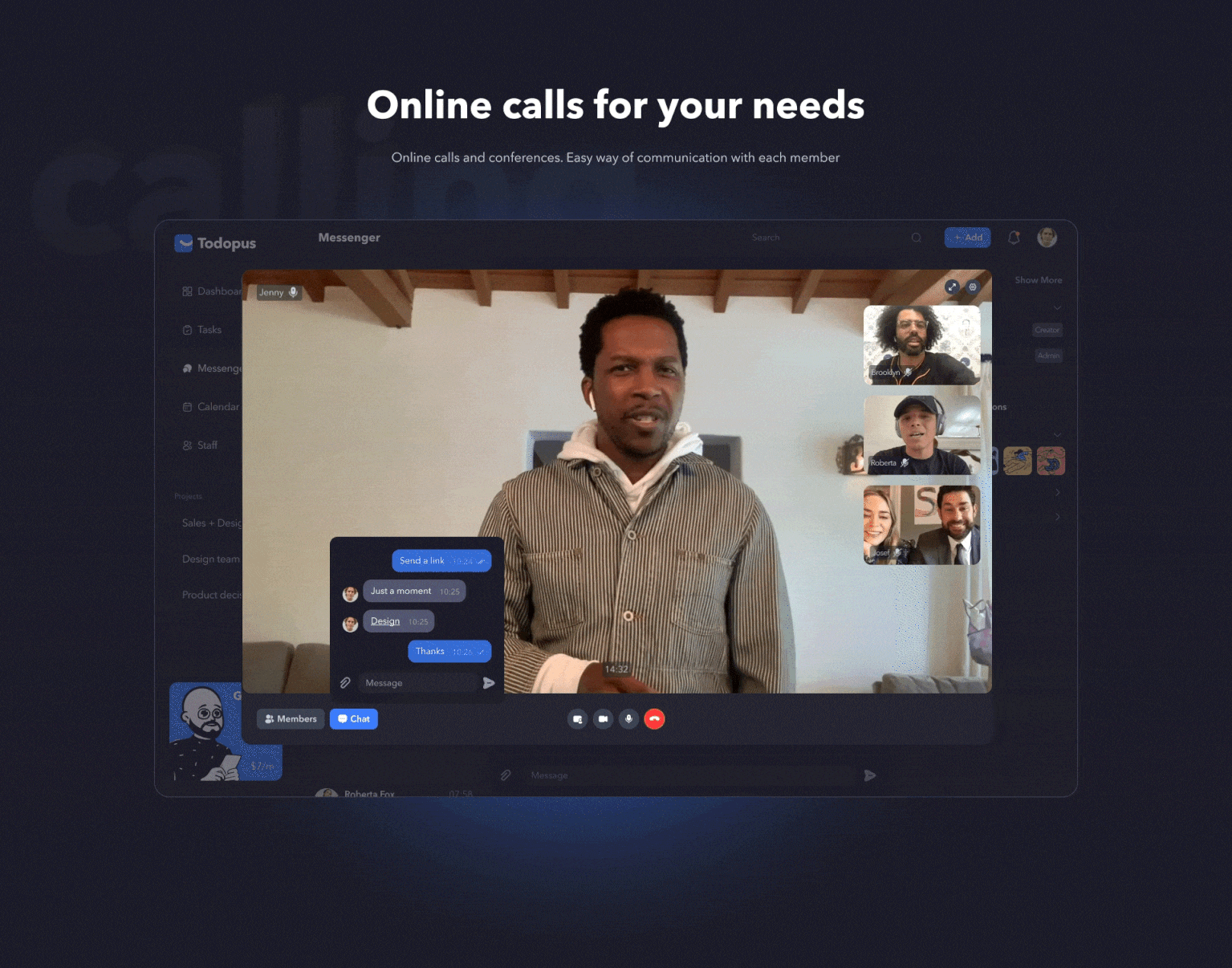
Task: Click the avatar beside the Design message
Action: 351,624
